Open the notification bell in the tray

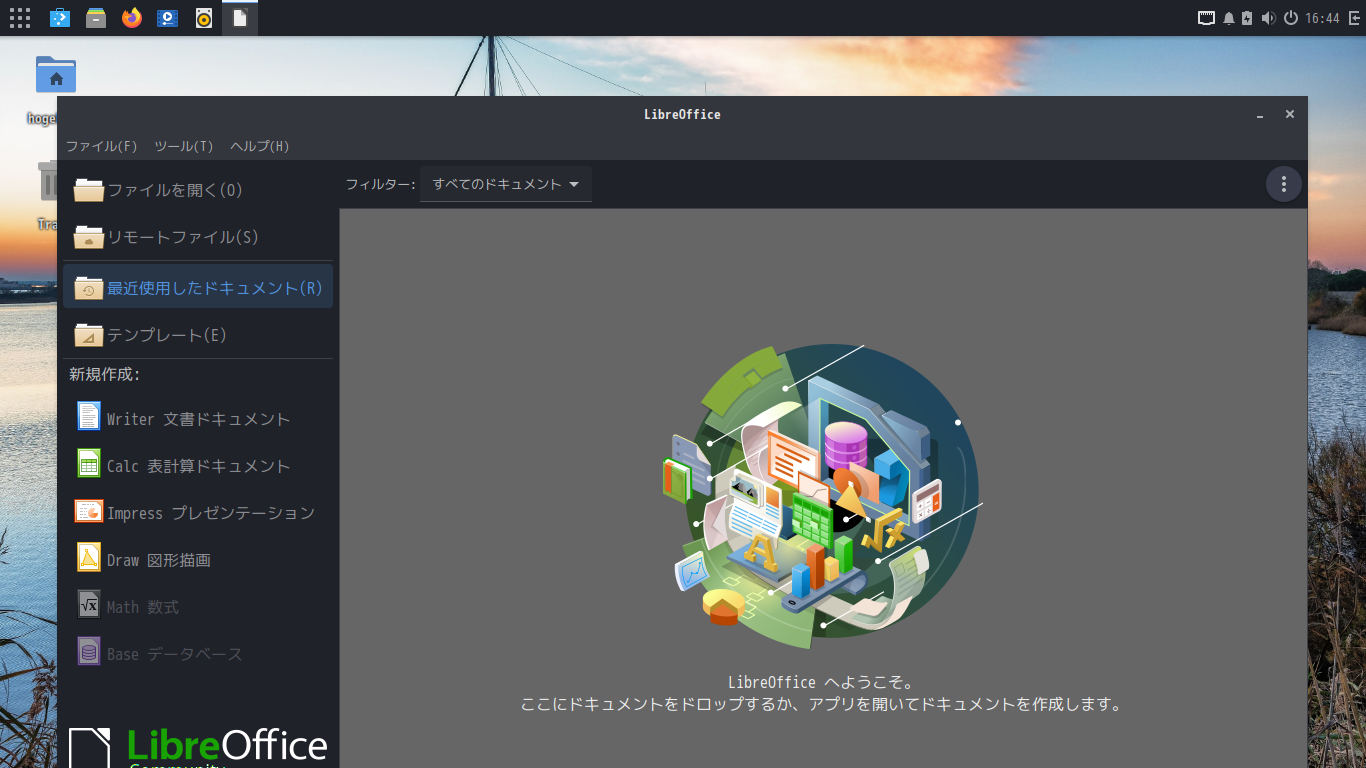tap(1228, 17)
